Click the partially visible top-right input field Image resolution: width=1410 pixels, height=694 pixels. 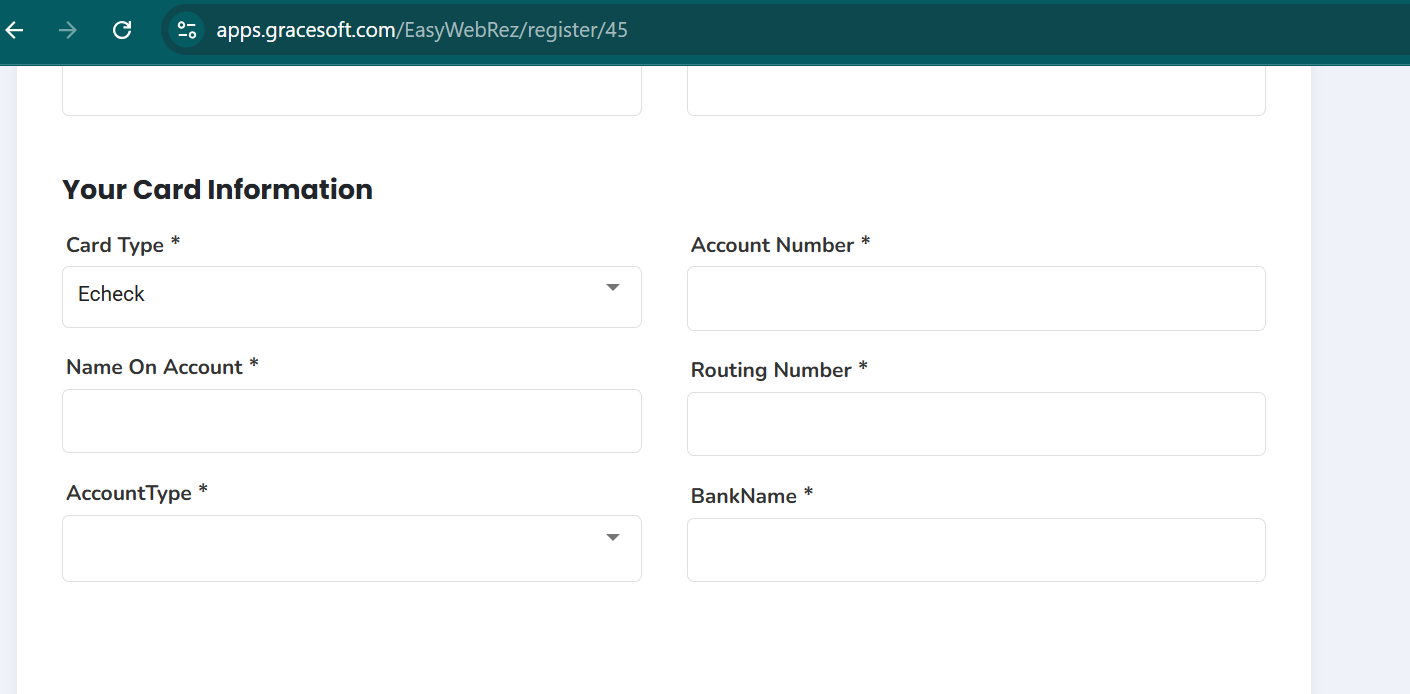[x=976, y=91]
